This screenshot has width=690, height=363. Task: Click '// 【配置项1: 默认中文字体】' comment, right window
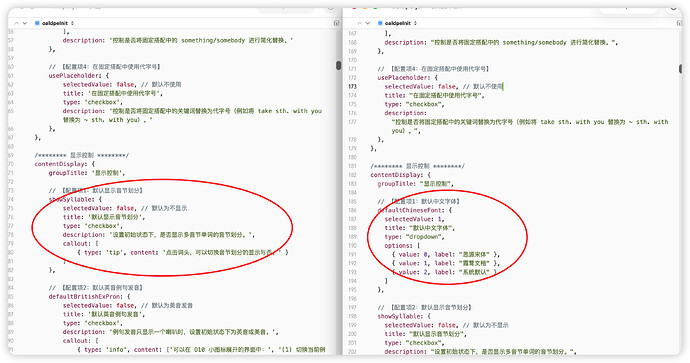click(419, 201)
